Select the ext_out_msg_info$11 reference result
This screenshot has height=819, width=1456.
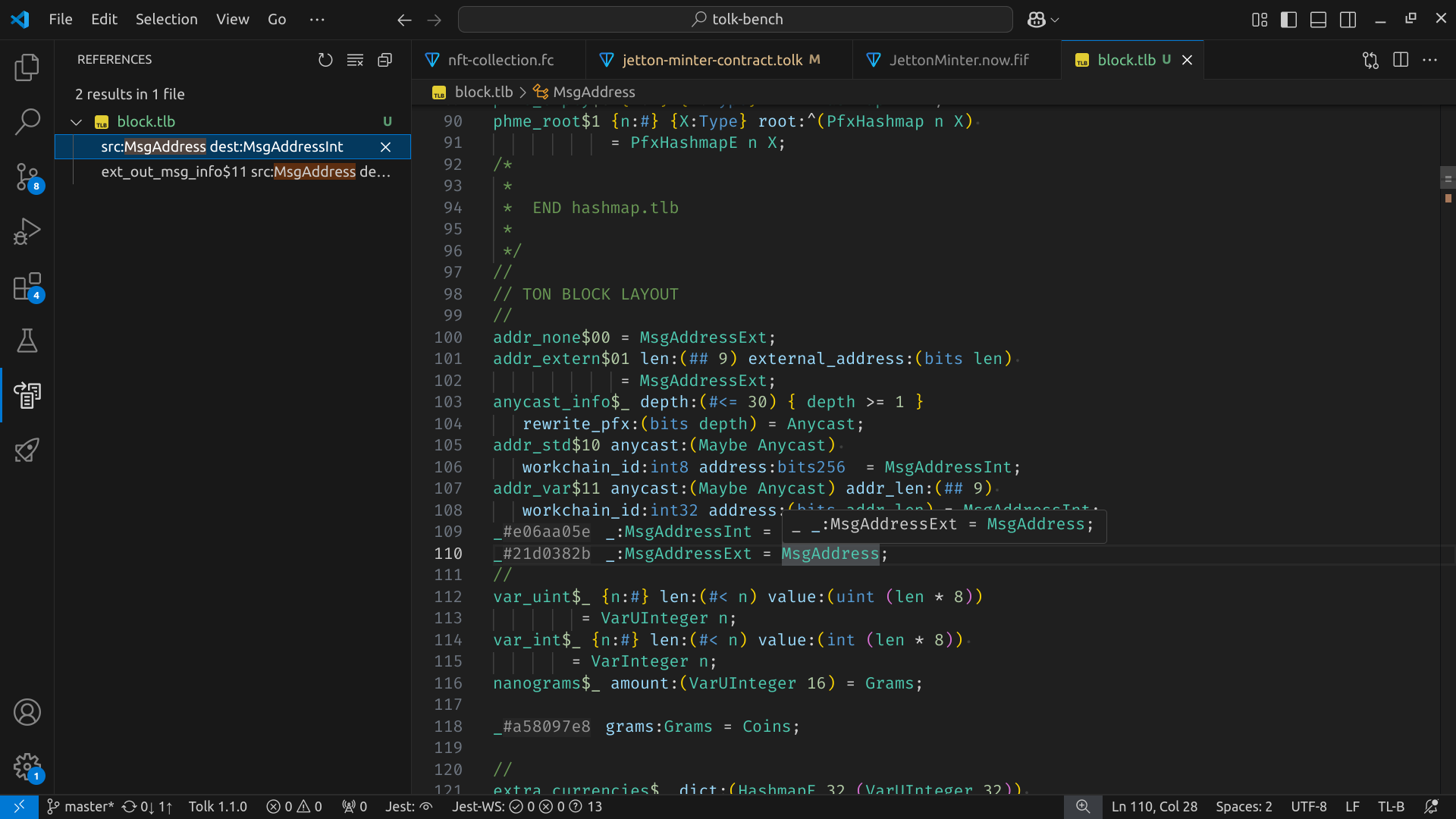tap(233, 172)
